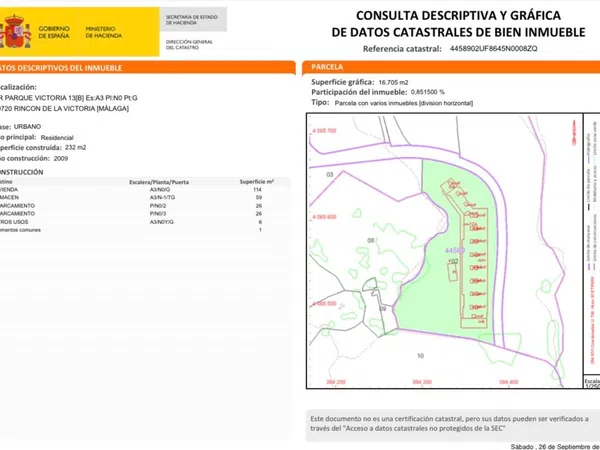Select cell 'P/N0/3' parking row
Image resolution: width=600 pixels, height=450 pixels.
[158, 214]
